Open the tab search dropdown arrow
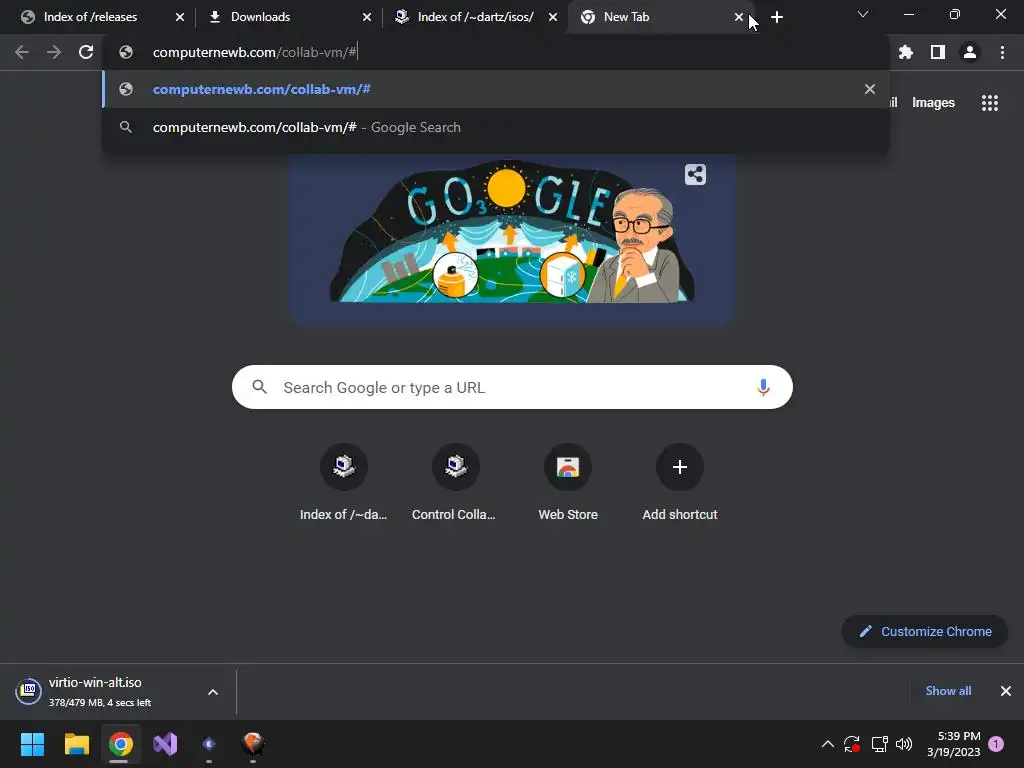The height and width of the screenshot is (768, 1024). [863, 14]
